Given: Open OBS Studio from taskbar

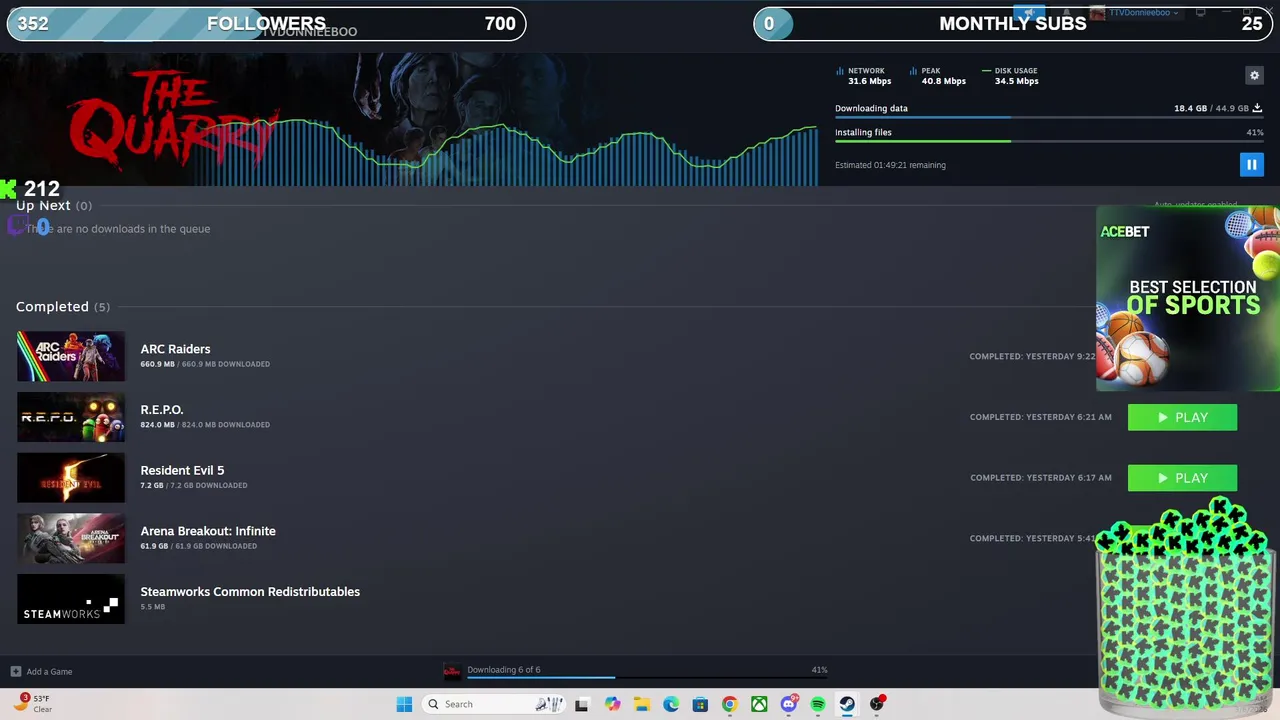Looking at the screenshot, I should pos(877,704).
